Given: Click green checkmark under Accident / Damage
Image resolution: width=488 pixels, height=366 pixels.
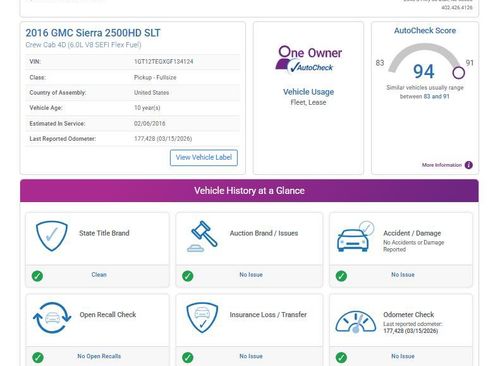Looking at the screenshot, I should coord(341,276).
